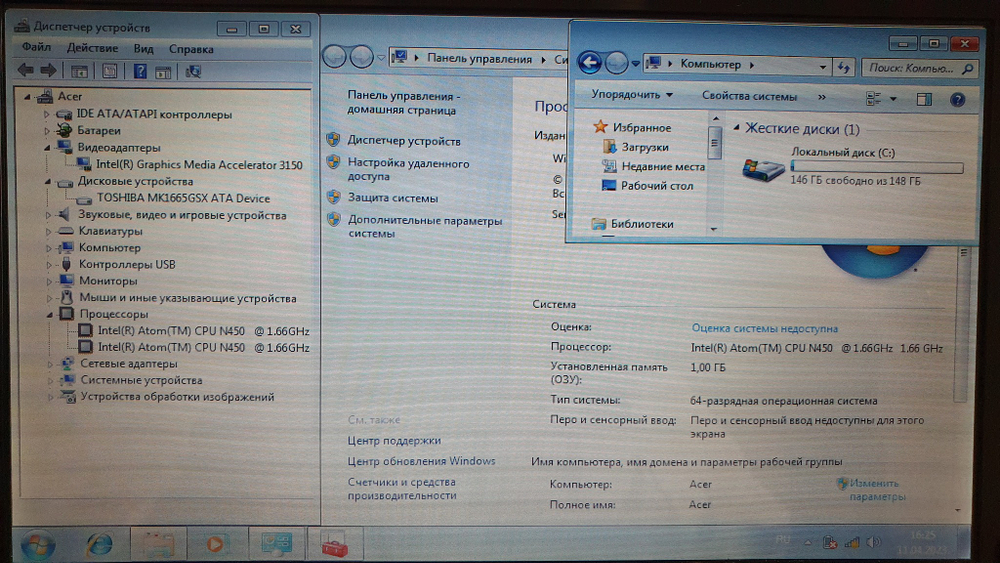Collapse the Дисковые устройства node
Viewport: 1000px width, 563px height.
click(48, 182)
